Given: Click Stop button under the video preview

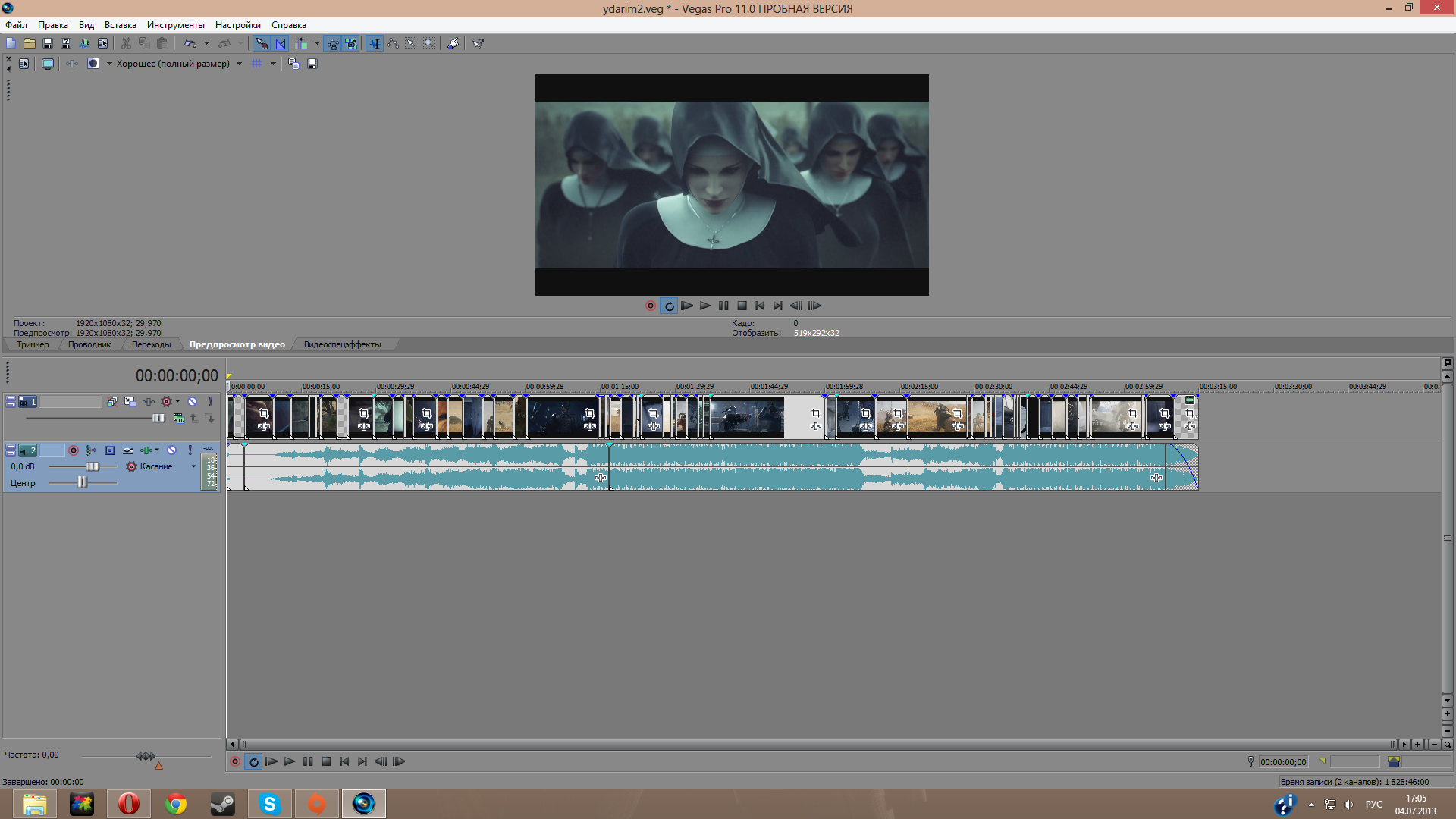Looking at the screenshot, I should [x=742, y=306].
